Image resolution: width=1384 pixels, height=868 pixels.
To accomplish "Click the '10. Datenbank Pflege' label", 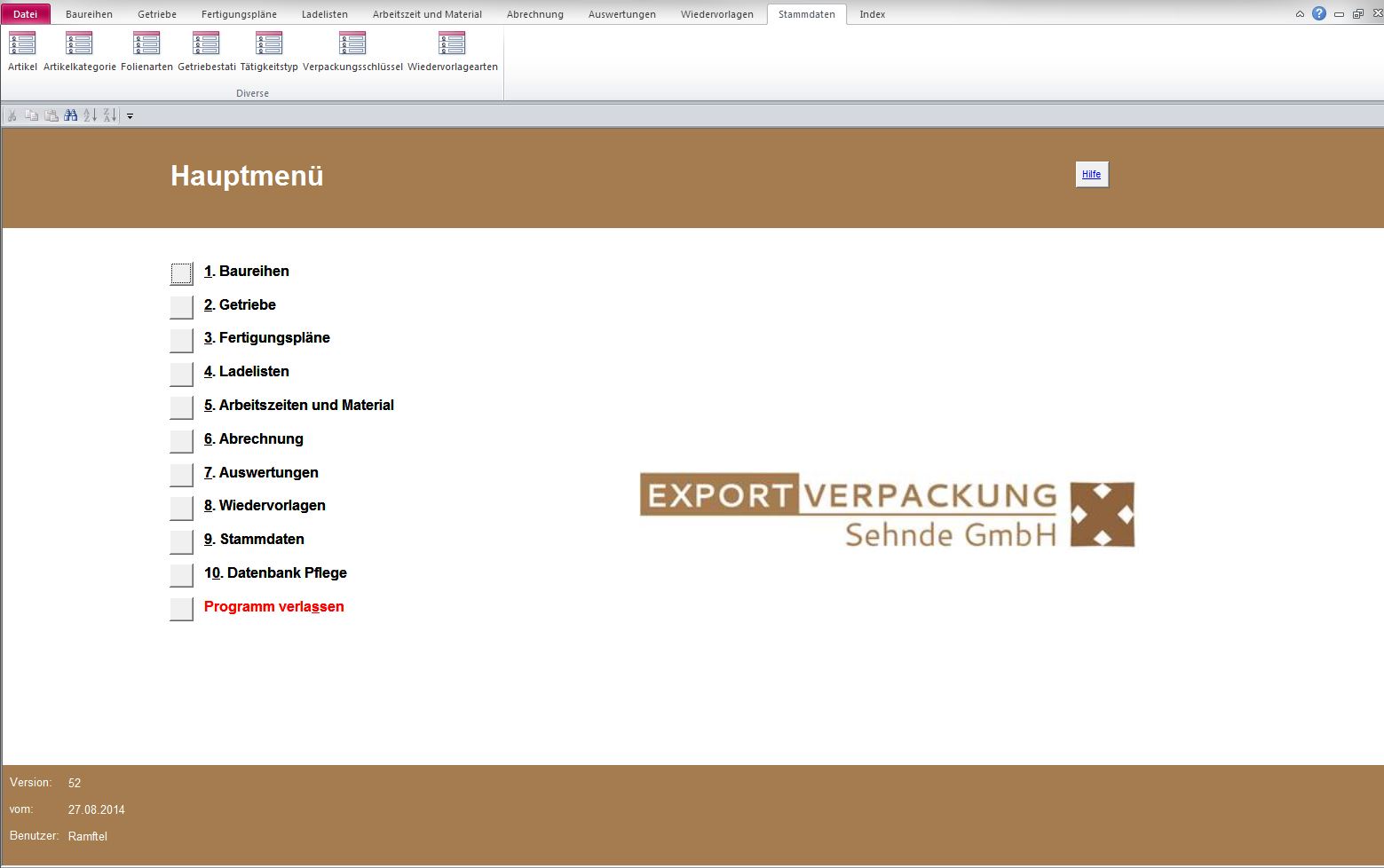I will click(x=275, y=573).
